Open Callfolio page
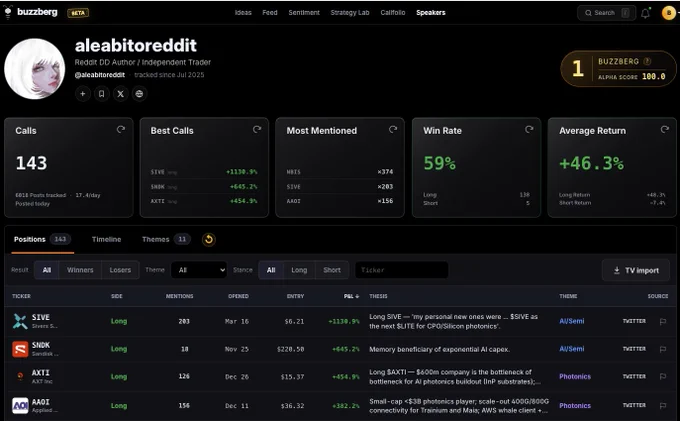The image size is (680, 421). click(393, 13)
